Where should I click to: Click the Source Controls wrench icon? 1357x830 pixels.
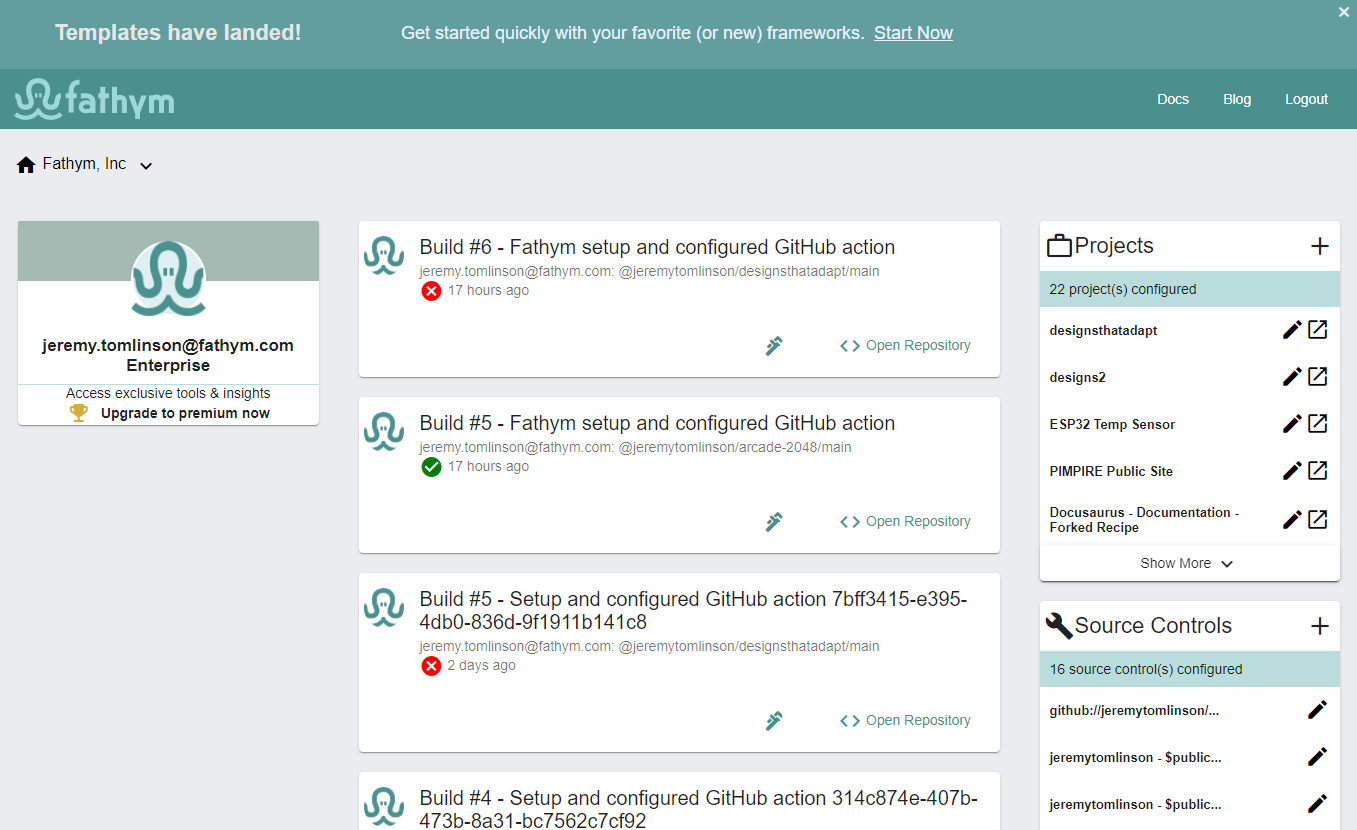tap(1059, 626)
